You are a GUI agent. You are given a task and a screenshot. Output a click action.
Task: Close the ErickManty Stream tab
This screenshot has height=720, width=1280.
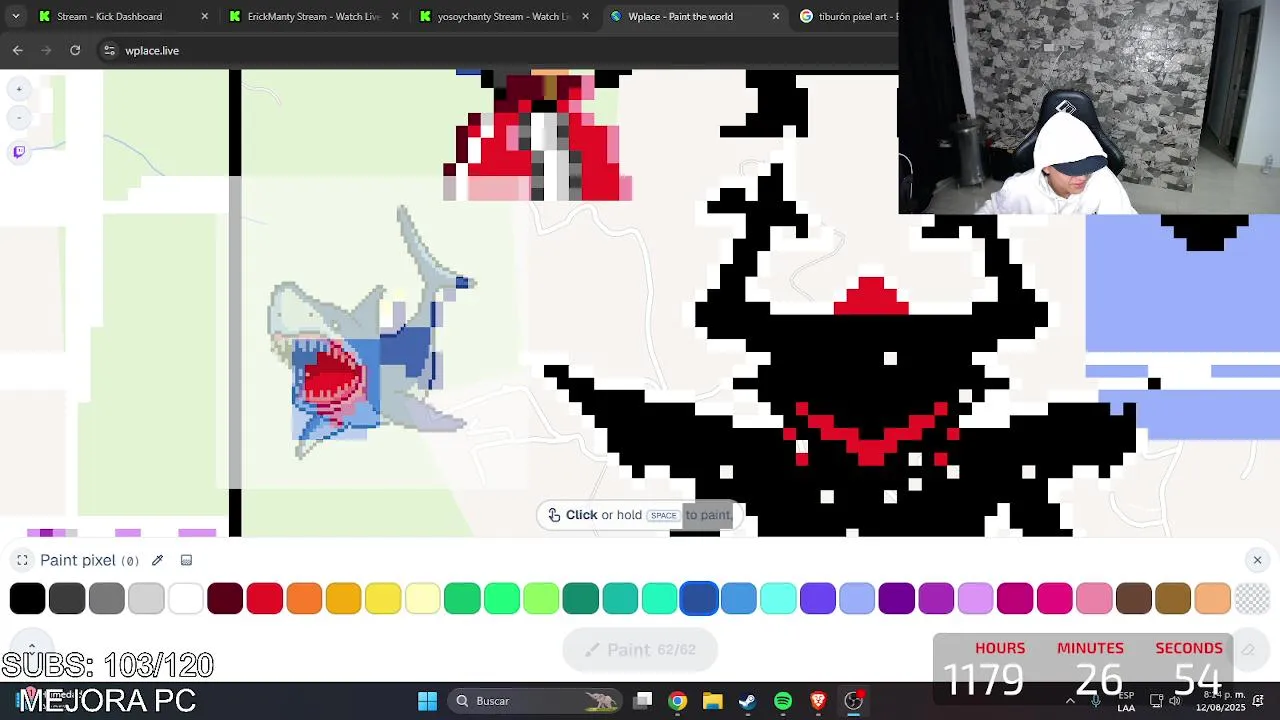[x=395, y=16]
